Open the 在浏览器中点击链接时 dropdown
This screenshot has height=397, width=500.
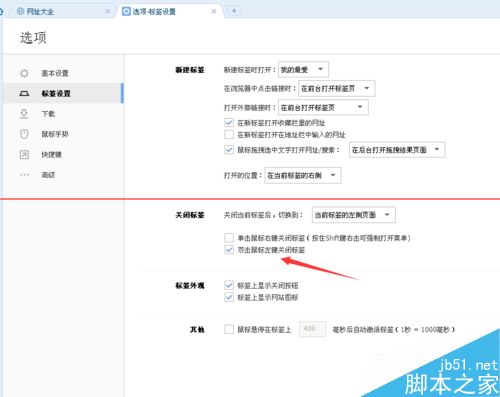(x=337, y=88)
